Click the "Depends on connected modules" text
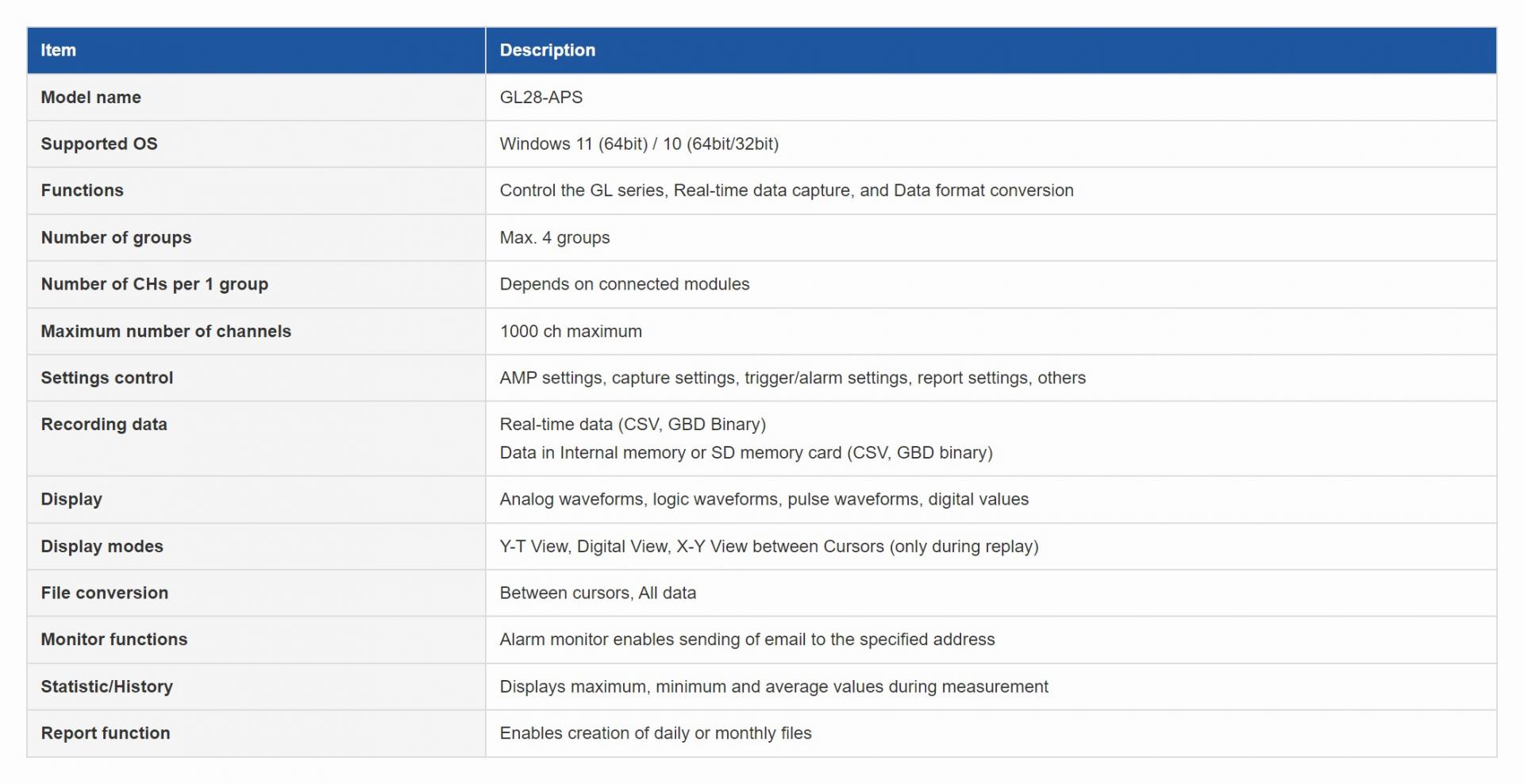This screenshot has width=1524, height=784. coord(624,284)
